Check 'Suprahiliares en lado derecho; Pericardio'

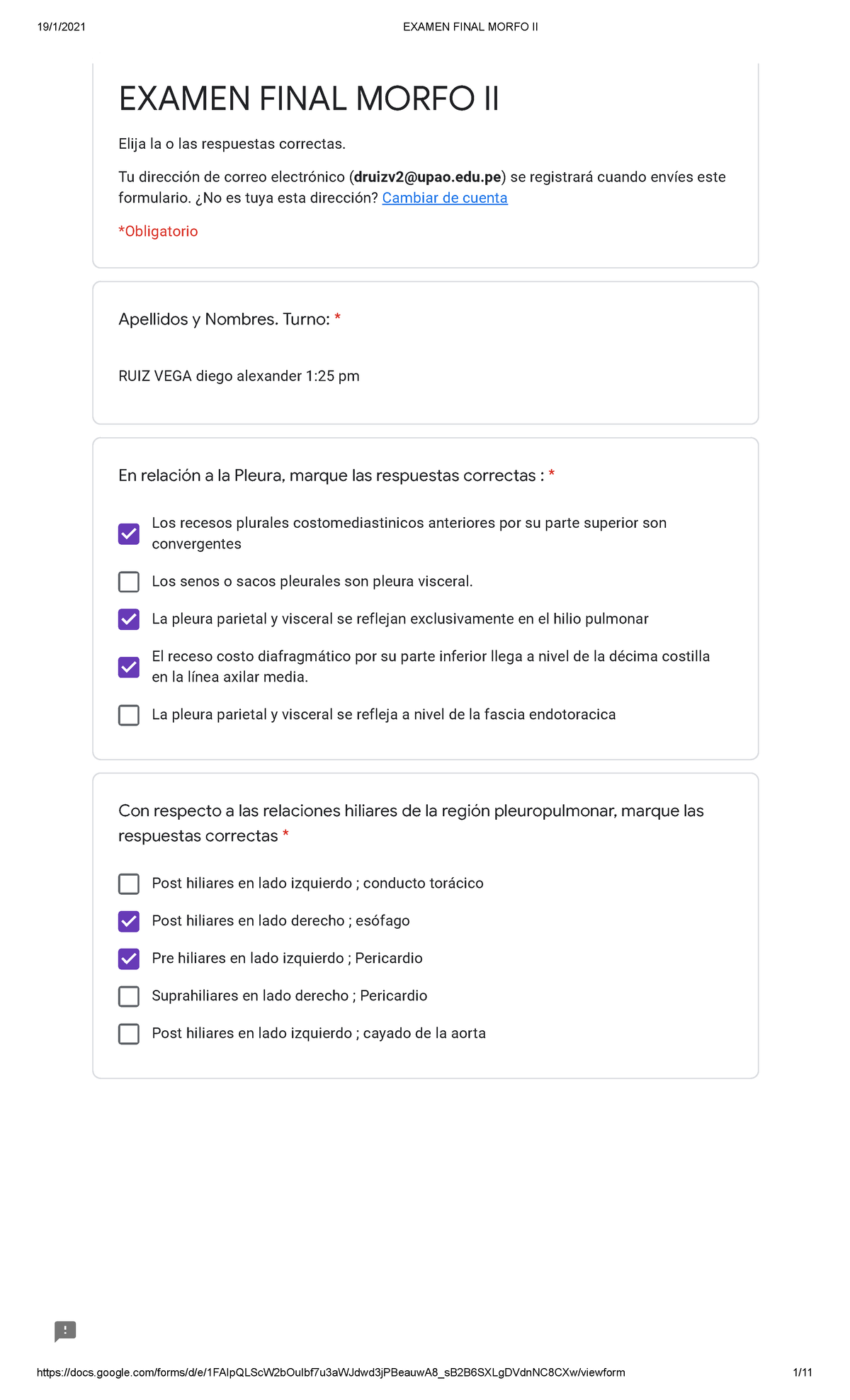tap(129, 996)
